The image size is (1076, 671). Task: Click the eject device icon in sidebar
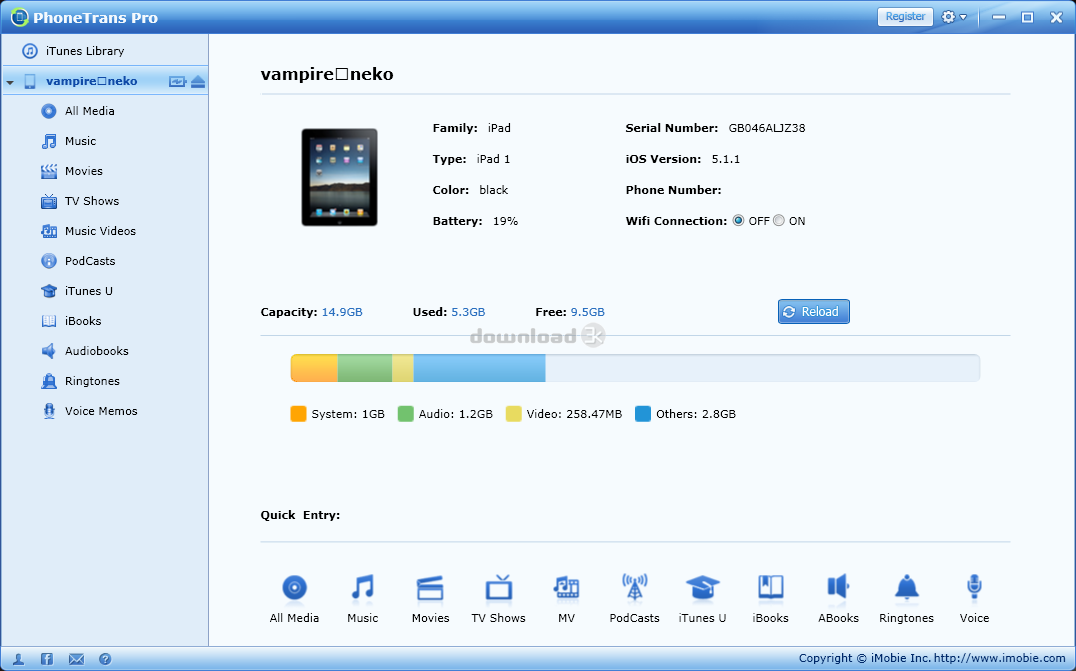coord(198,82)
